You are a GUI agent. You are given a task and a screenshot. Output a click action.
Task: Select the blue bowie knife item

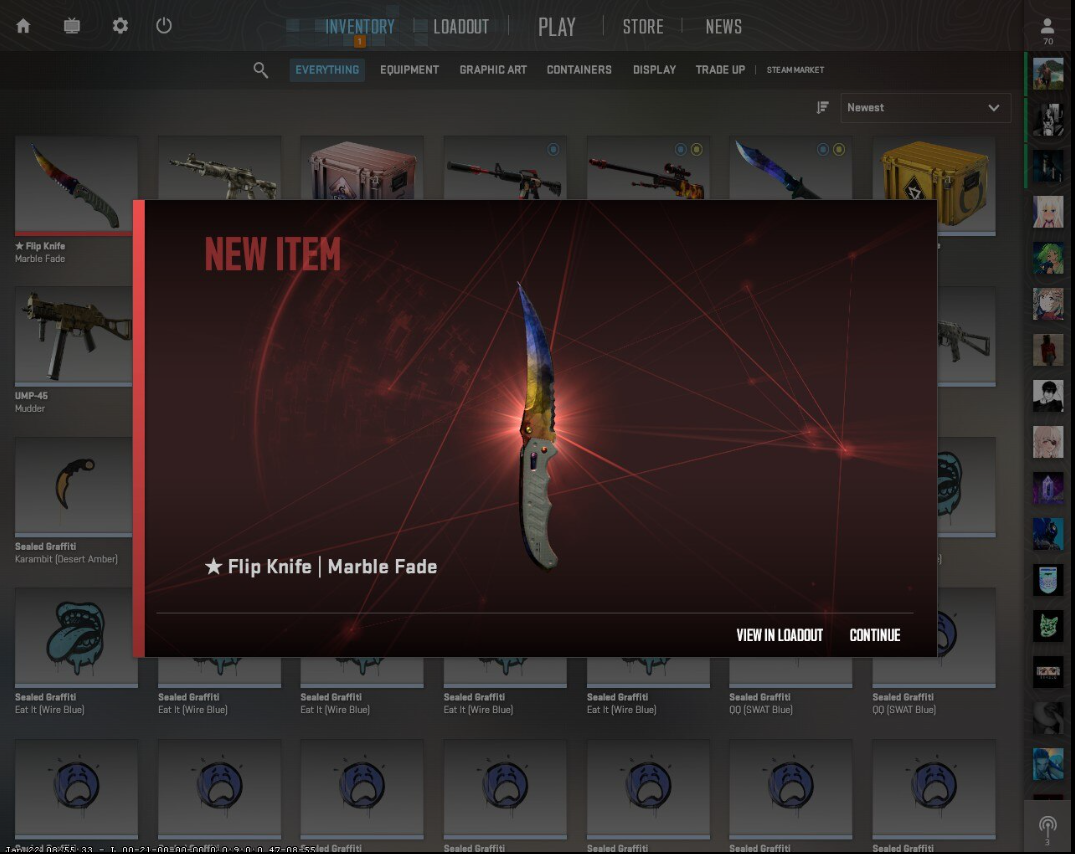790,169
